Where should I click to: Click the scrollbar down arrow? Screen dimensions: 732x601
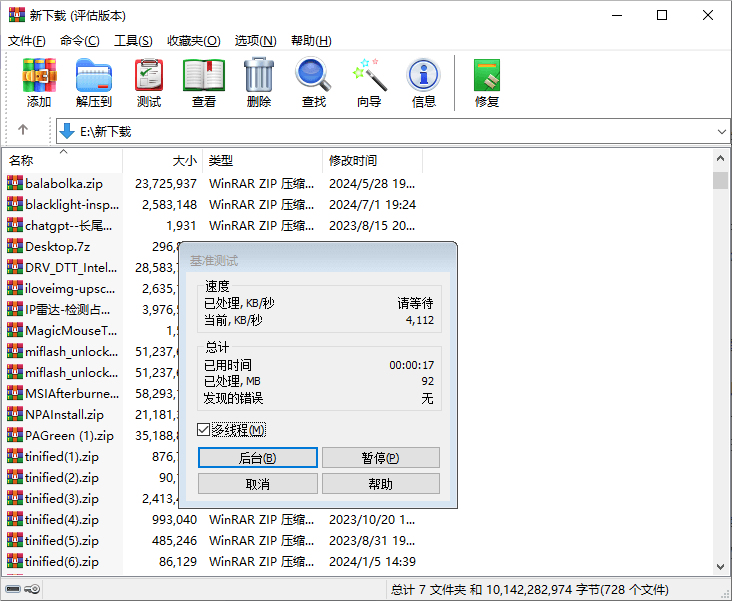point(720,567)
